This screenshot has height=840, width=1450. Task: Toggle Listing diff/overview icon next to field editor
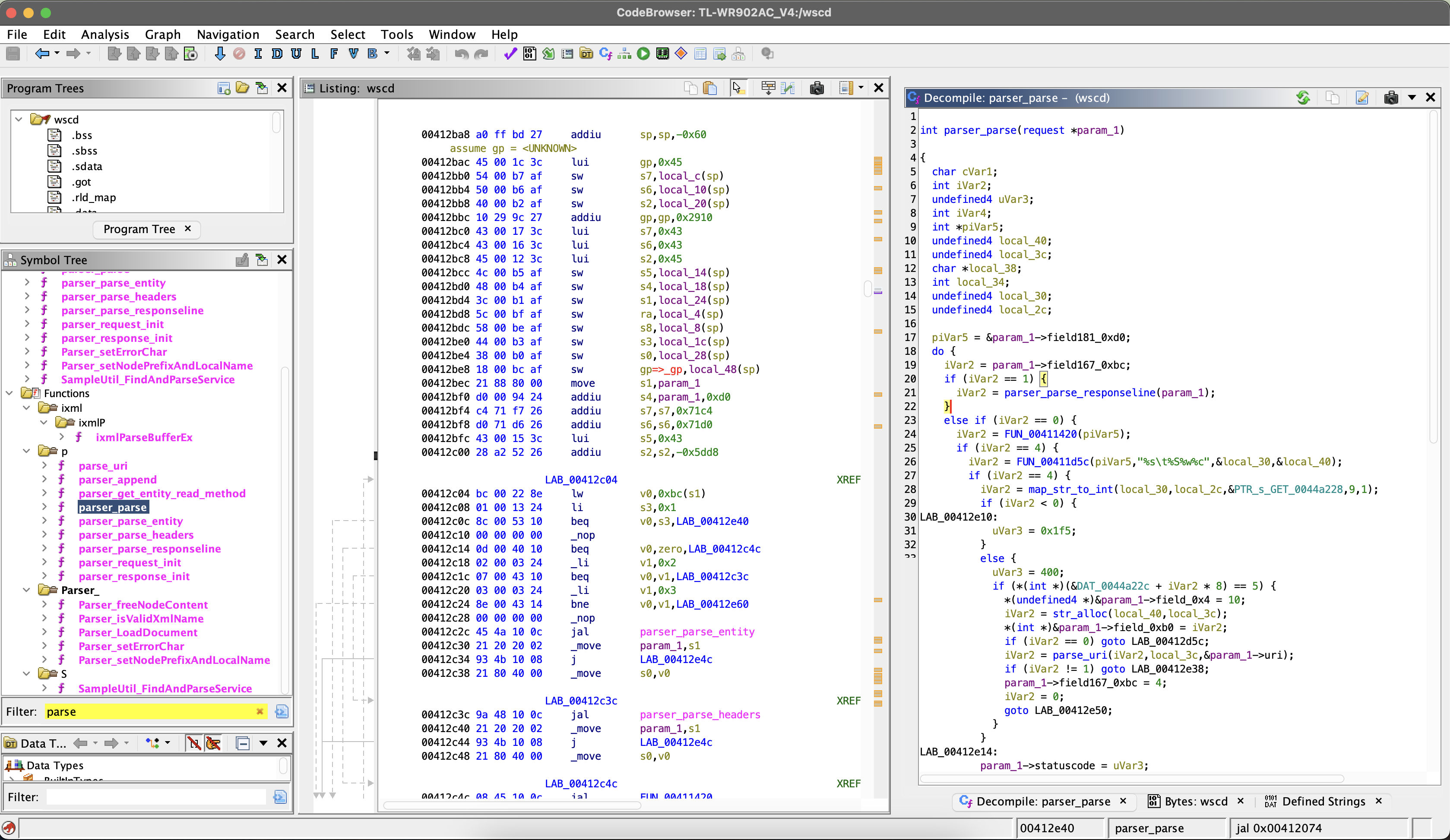(x=788, y=88)
